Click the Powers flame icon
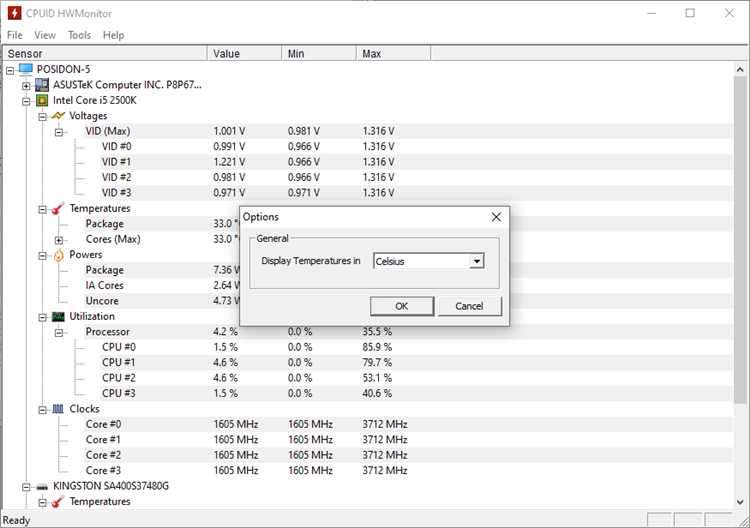 click(58, 255)
